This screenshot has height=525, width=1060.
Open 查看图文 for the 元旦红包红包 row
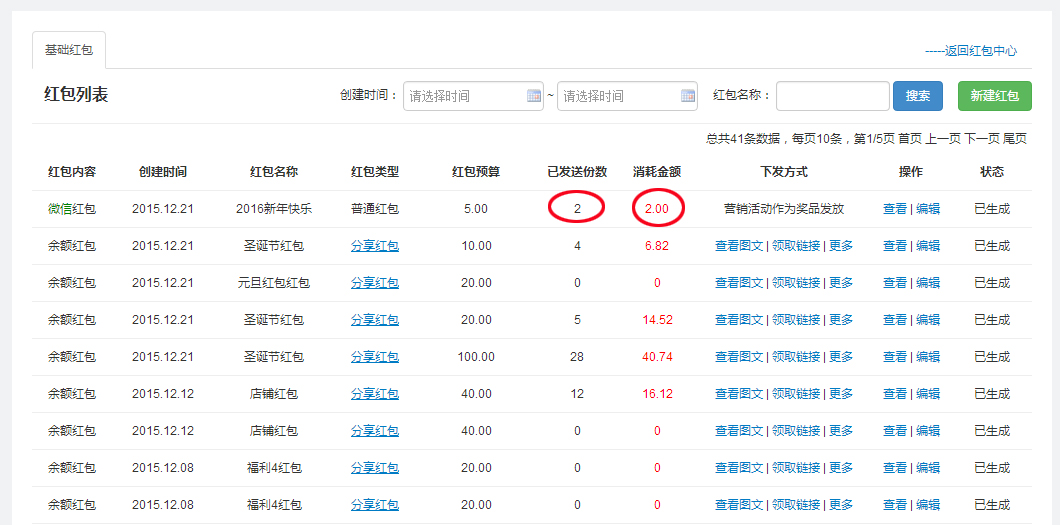(739, 283)
